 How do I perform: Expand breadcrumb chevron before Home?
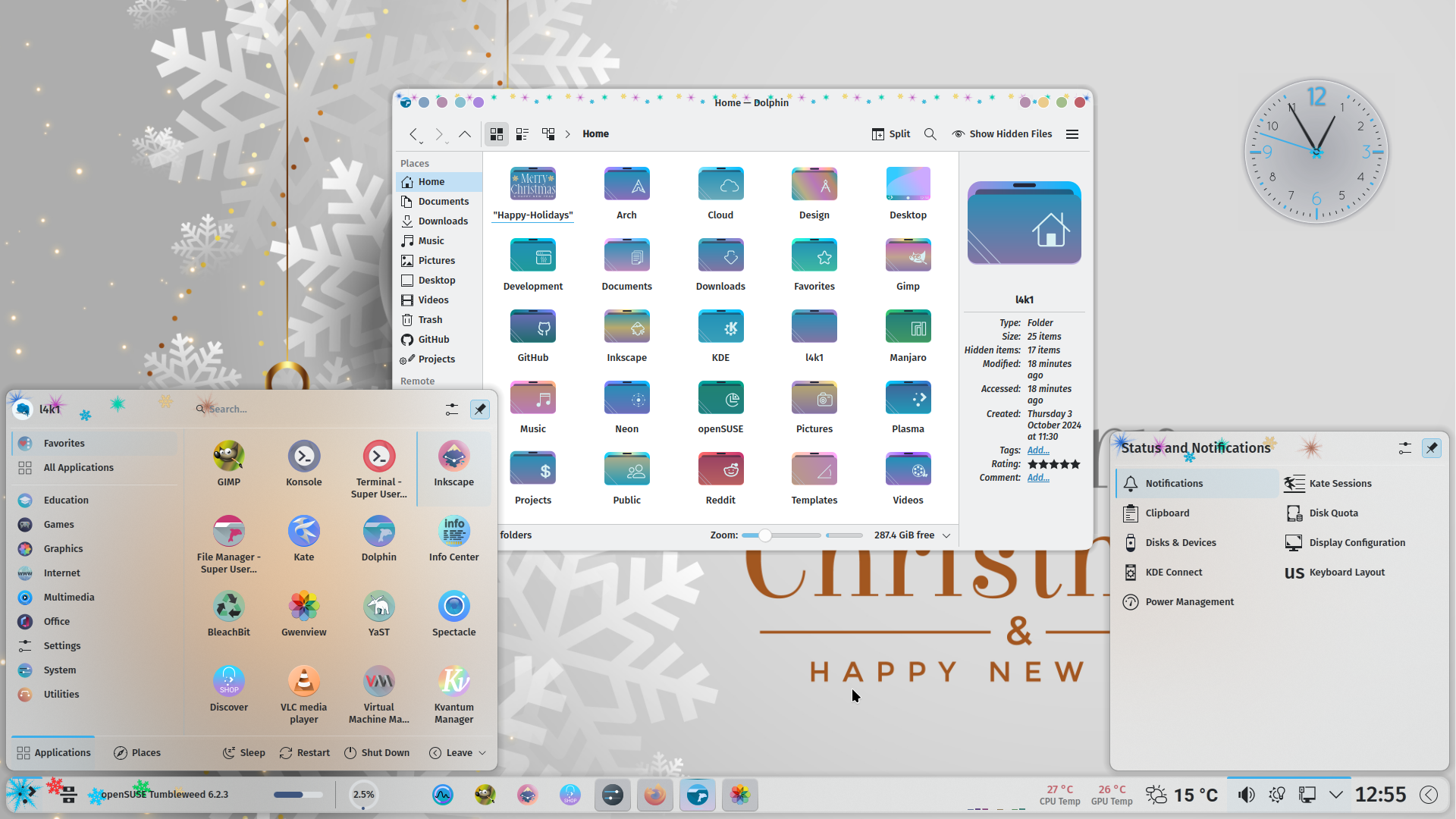click(x=567, y=134)
